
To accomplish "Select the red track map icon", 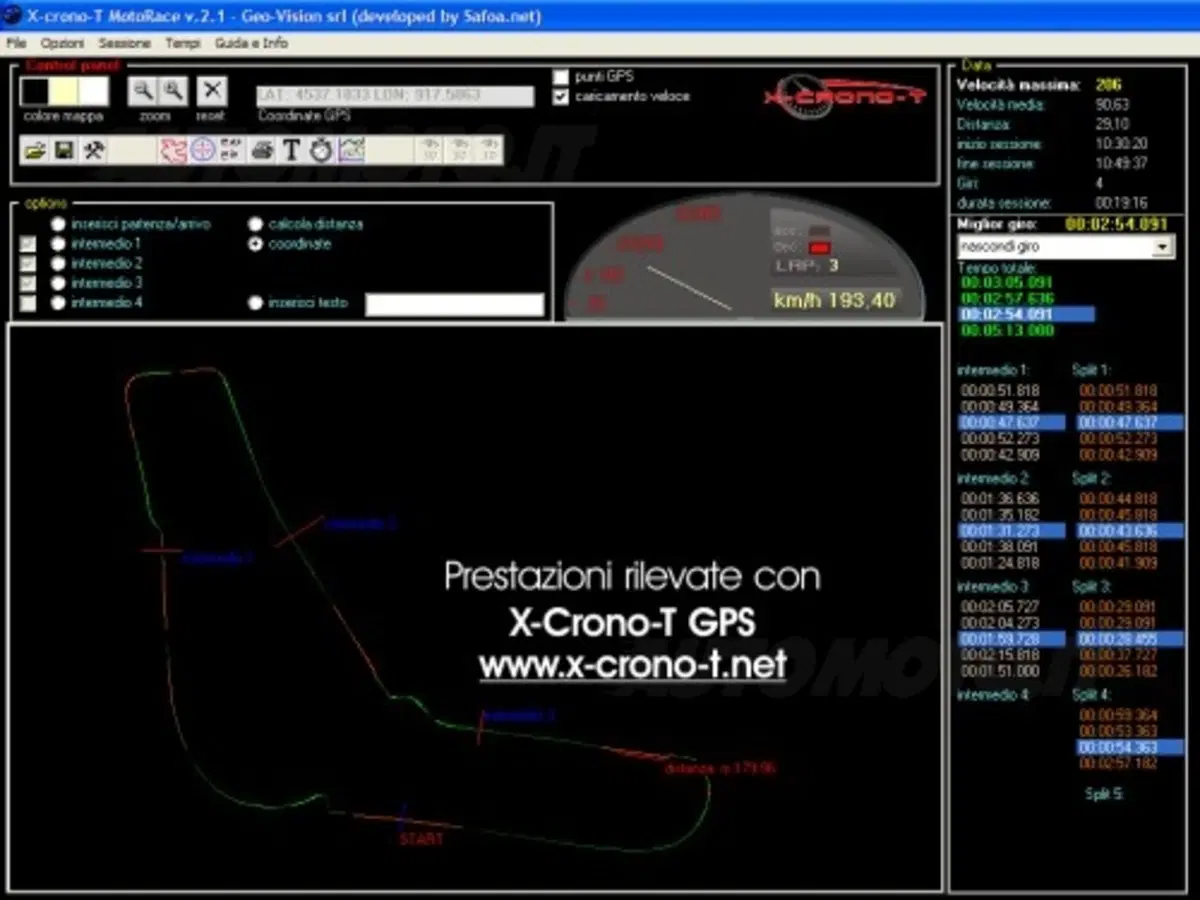I will (174, 150).
